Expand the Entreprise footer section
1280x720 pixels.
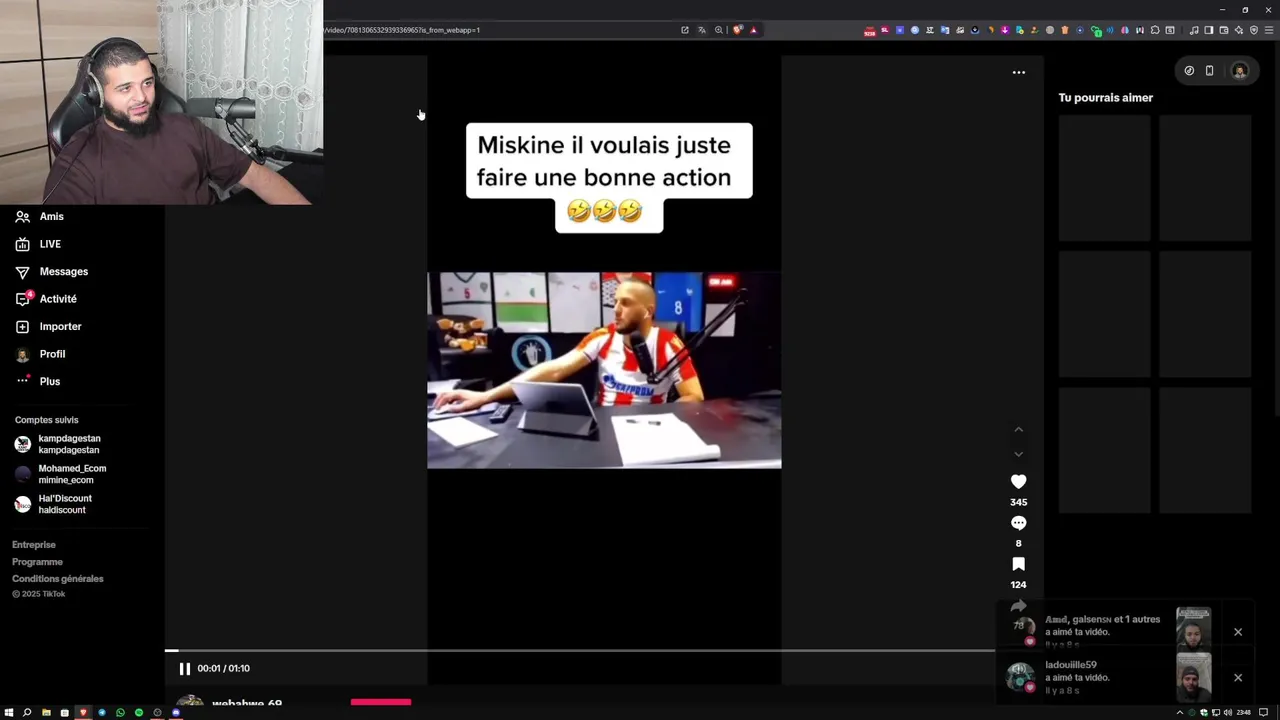[34, 545]
